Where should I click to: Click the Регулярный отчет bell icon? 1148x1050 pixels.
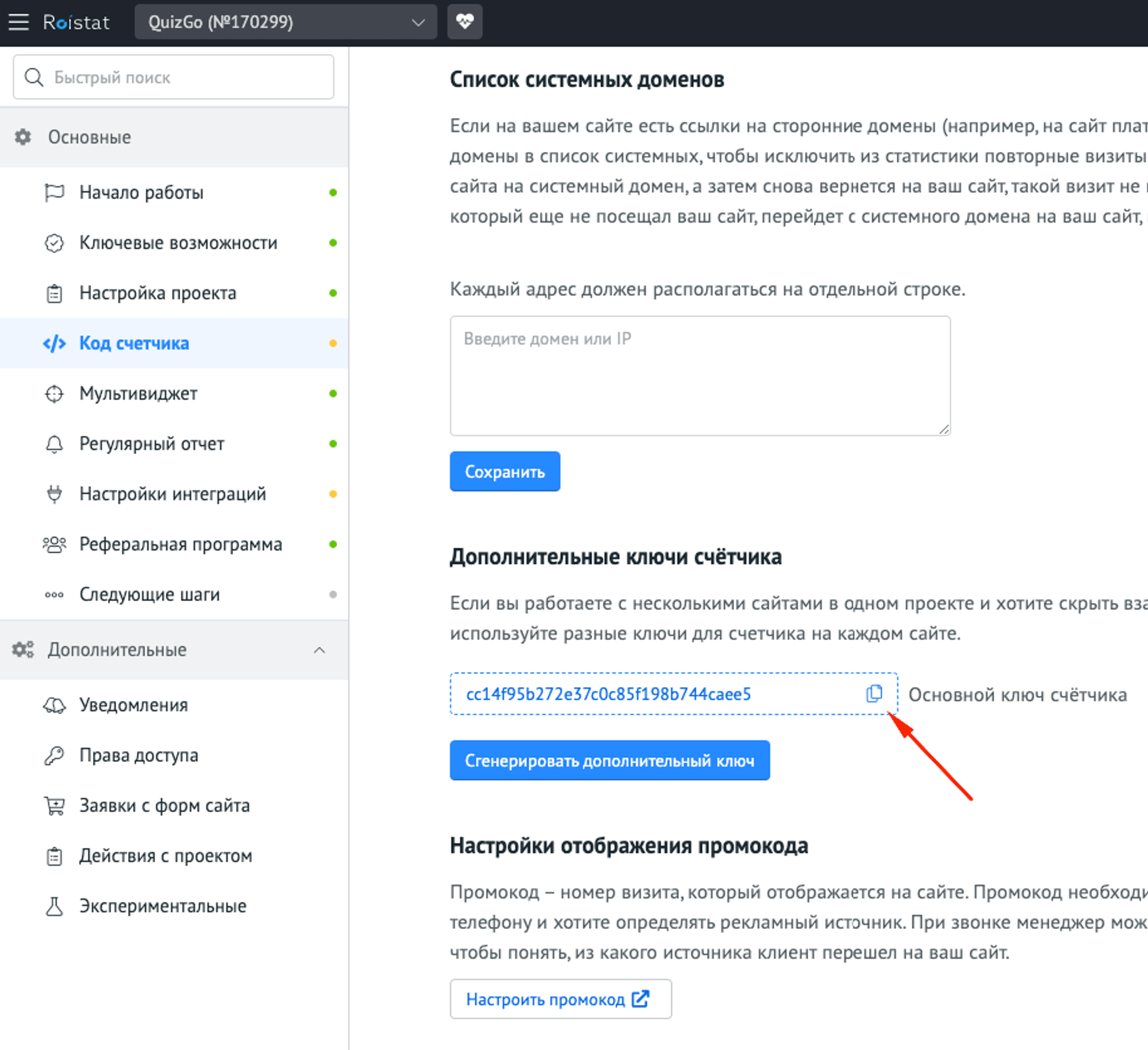pos(55,444)
